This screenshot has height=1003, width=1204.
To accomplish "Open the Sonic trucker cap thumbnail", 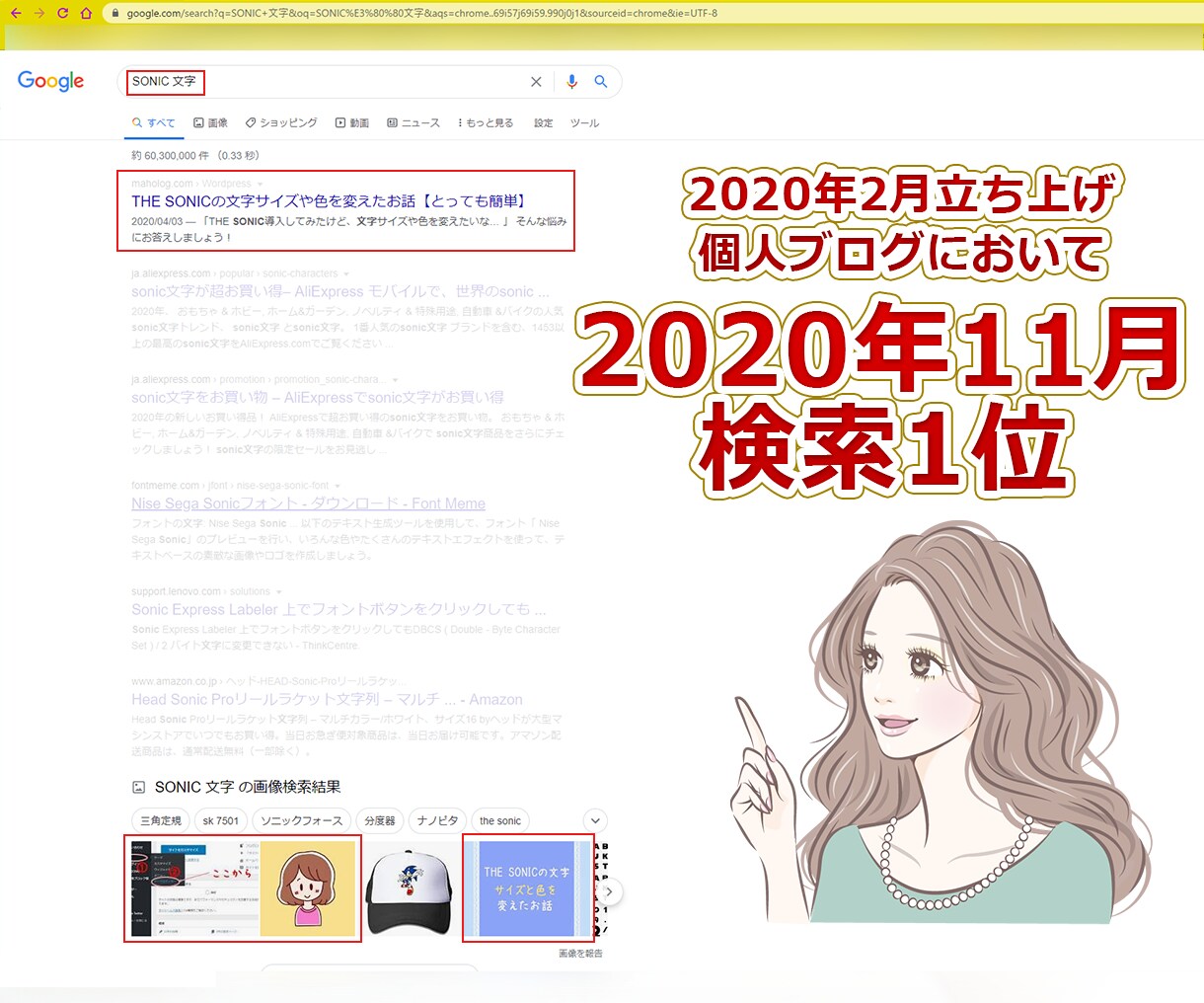I will (410, 888).
